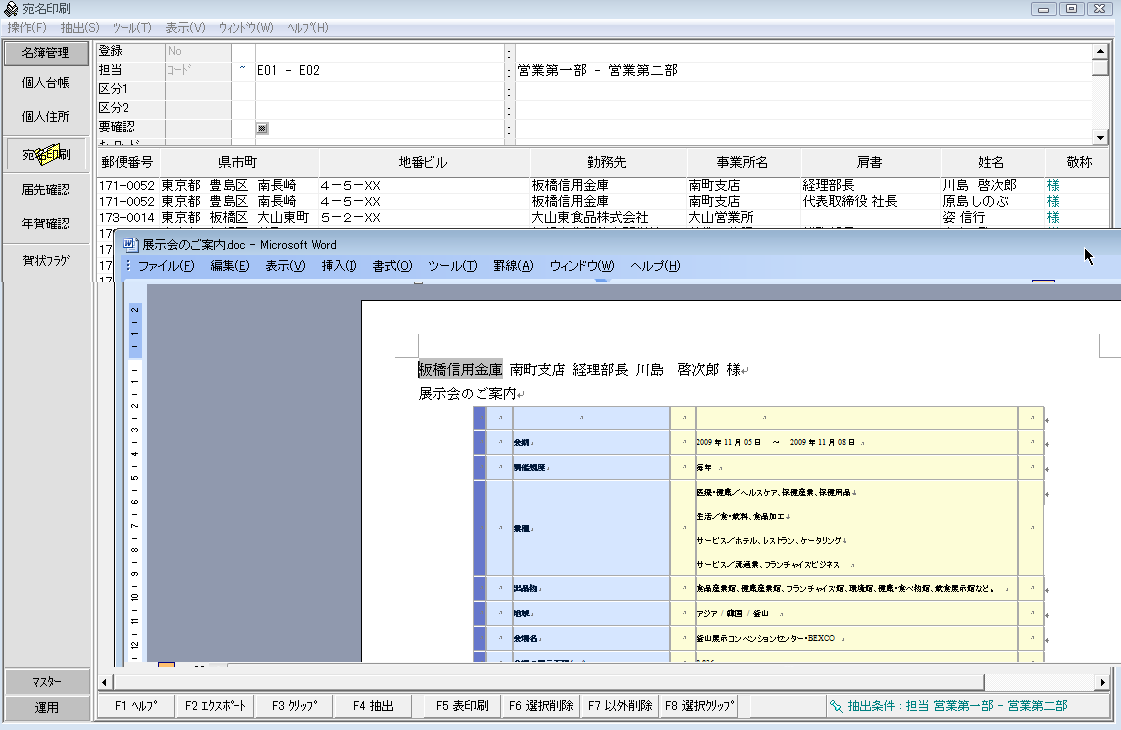Expand the マスター section in sidebar
The width and height of the screenshot is (1121, 730).
coord(46,681)
